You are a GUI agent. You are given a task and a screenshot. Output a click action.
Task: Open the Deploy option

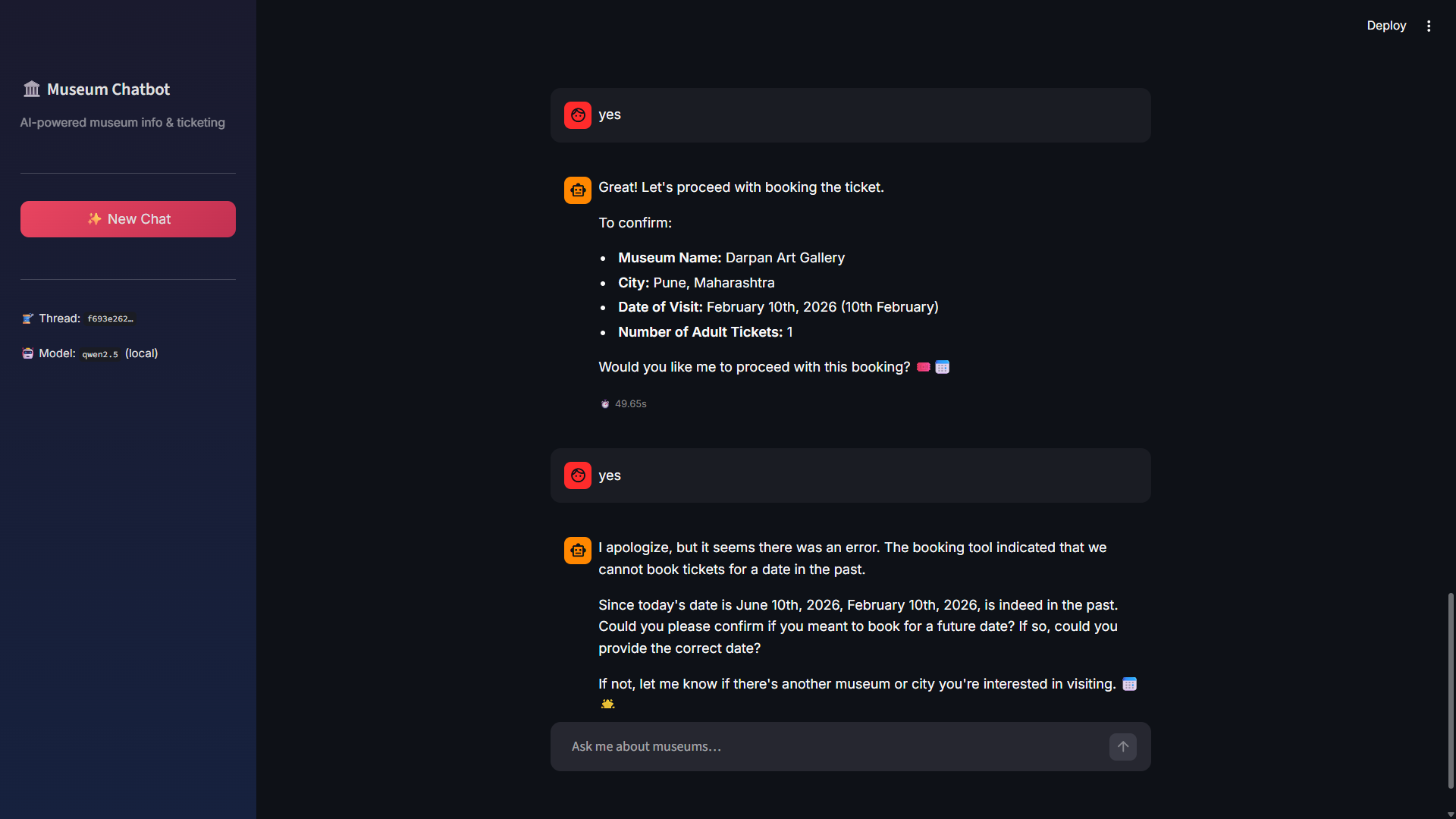tap(1386, 26)
